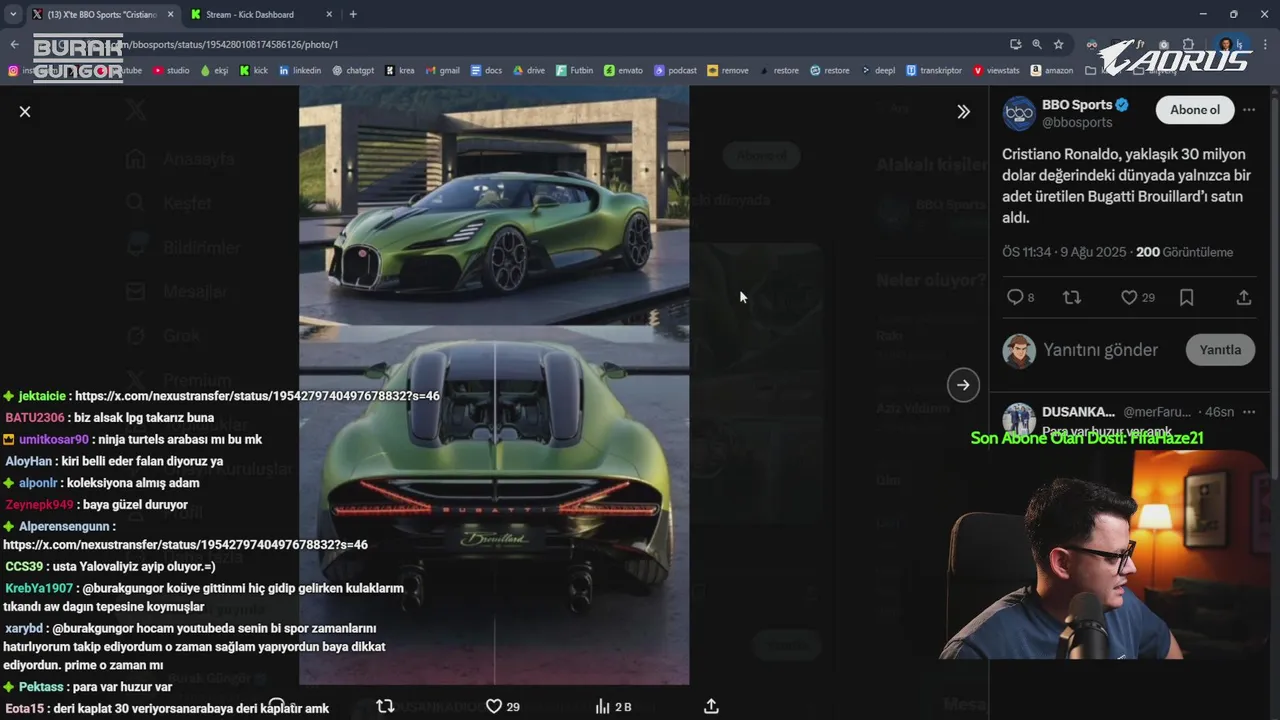Open the krea bookmark
The height and width of the screenshot is (720, 1280).
(x=400, y=70)
